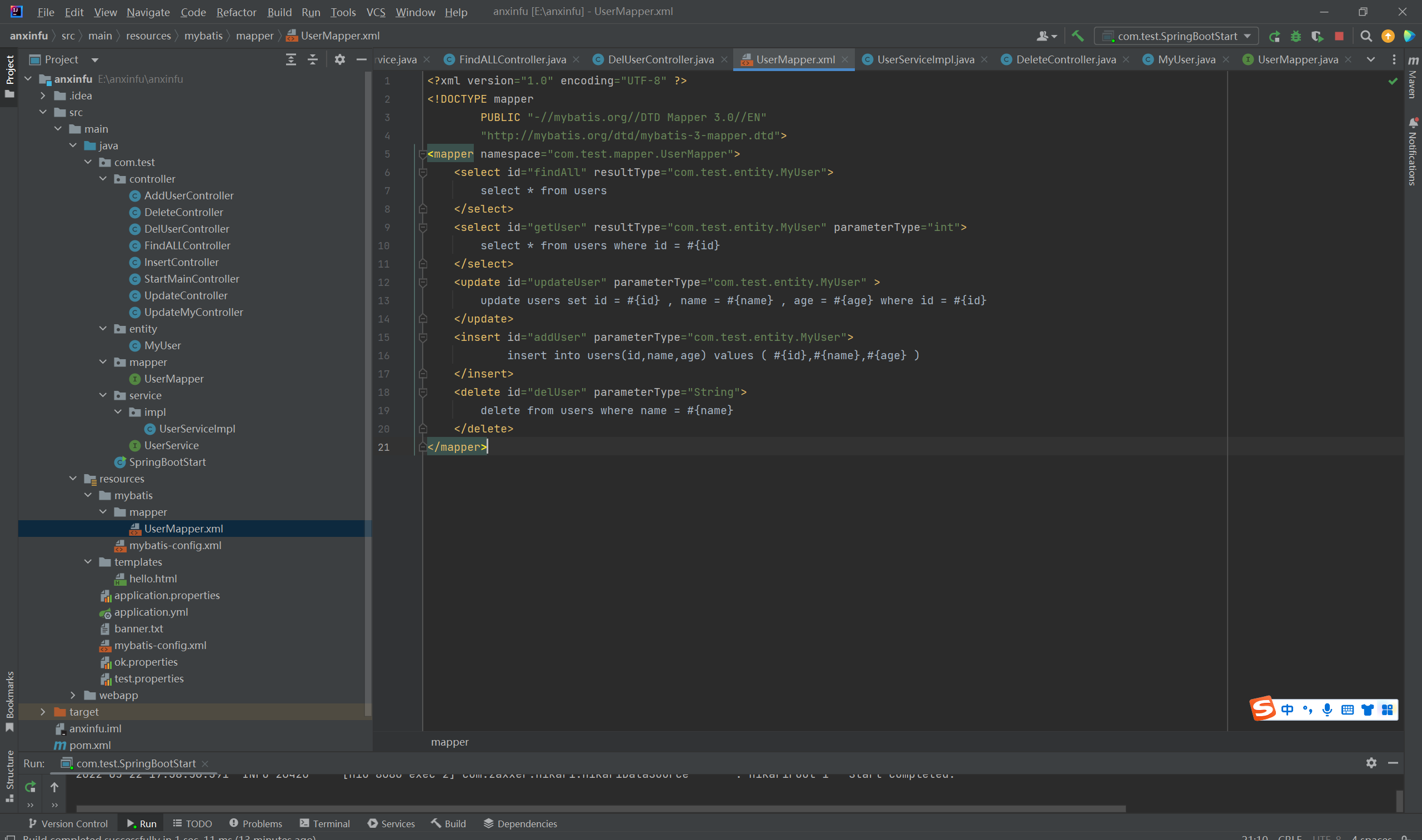Image resolution: width=1422 pixels, height=840 pixels.
Task: Open the Refactor menu
Action: point(236,12)
